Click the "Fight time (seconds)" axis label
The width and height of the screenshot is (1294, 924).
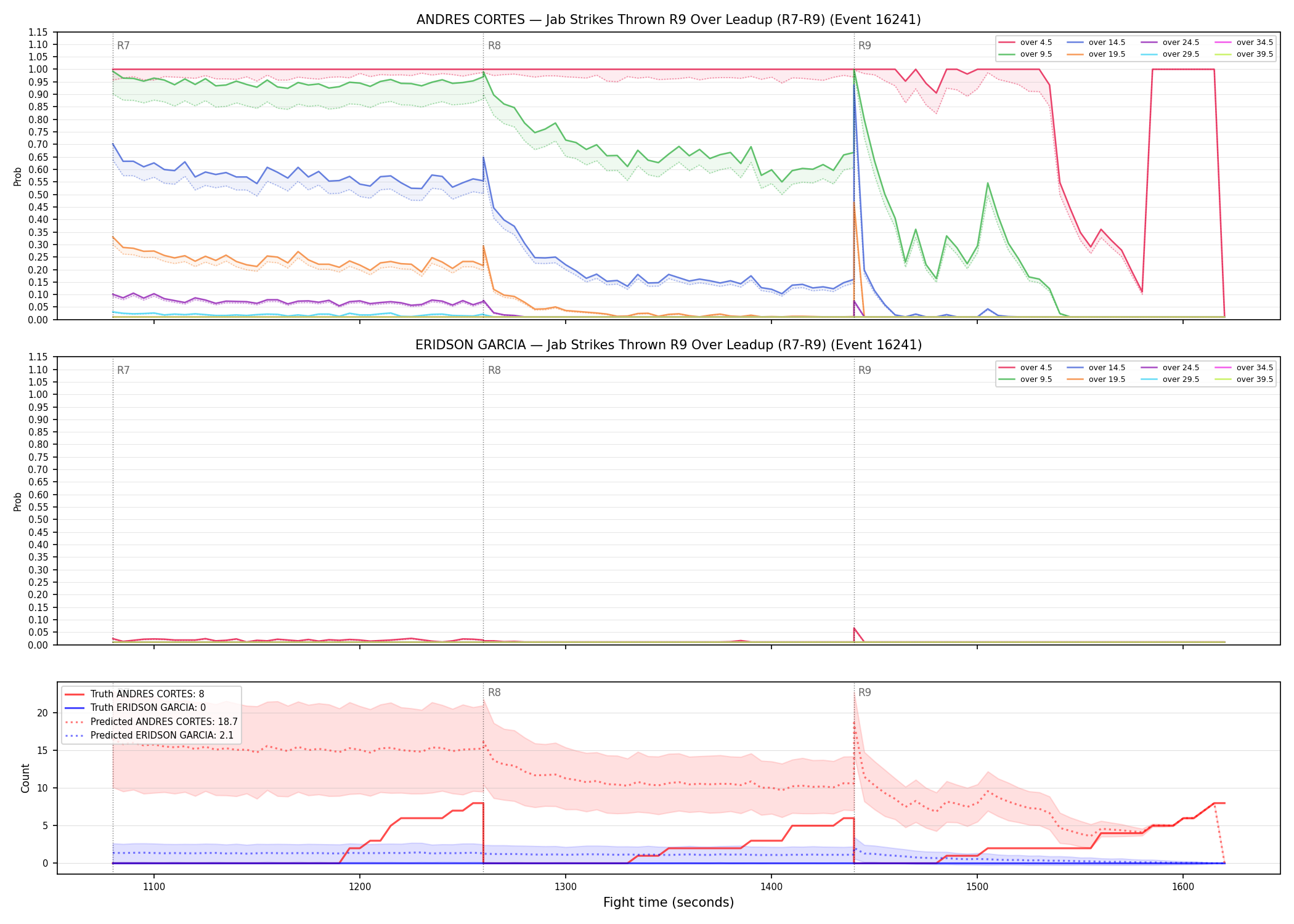[669, 902]
